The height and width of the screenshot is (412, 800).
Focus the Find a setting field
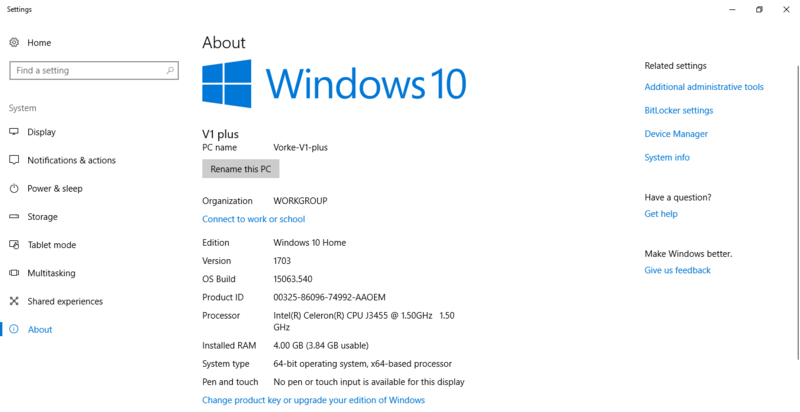coord(94,70)
